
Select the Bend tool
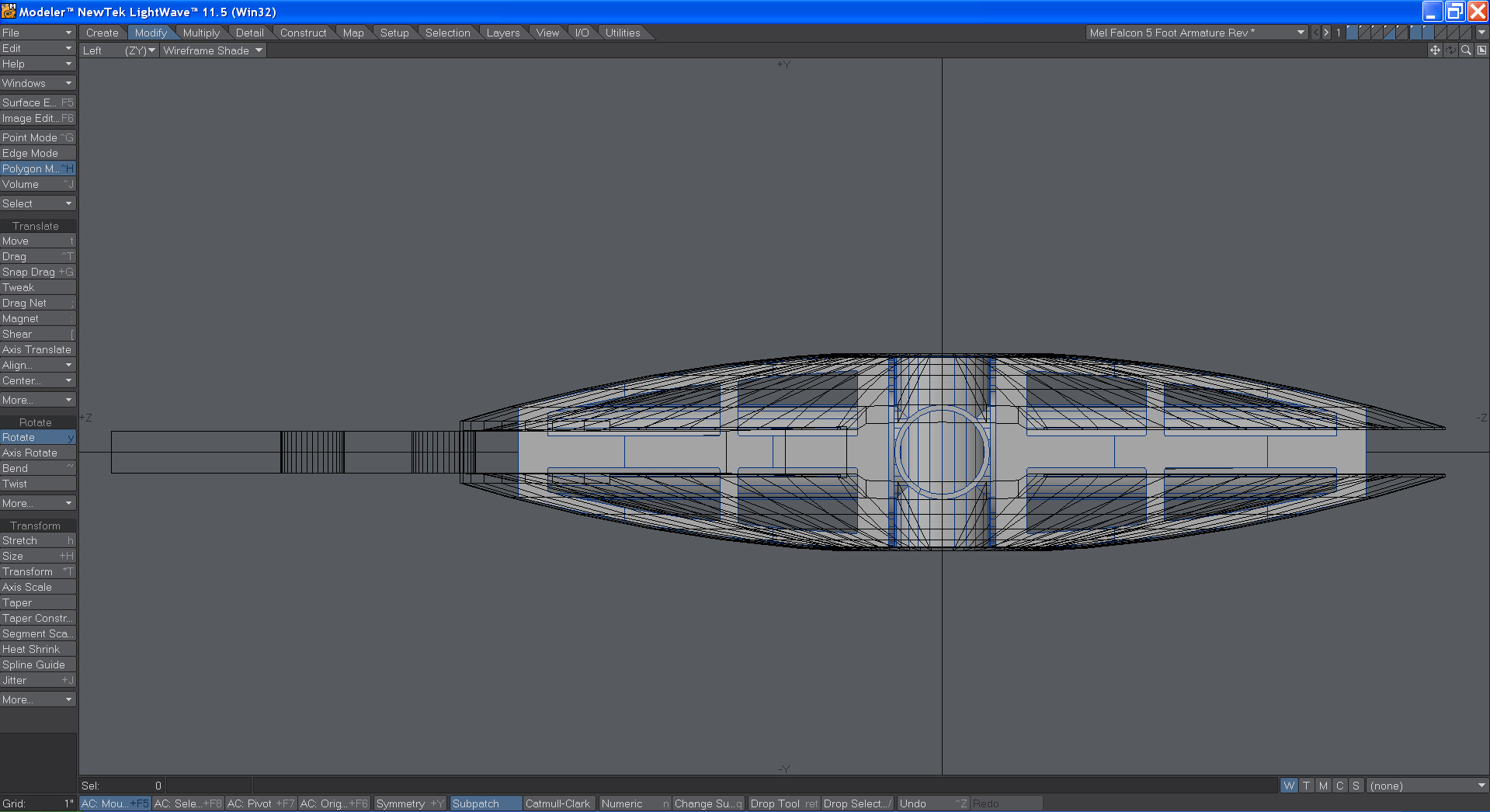click(x=38, y=468)
